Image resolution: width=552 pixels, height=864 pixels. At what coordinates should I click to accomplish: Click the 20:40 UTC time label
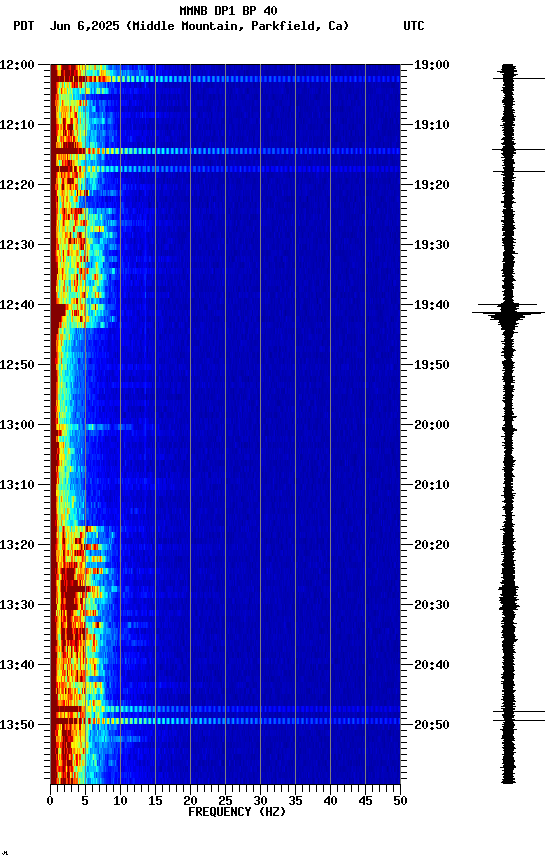click(x=432, y=665)
